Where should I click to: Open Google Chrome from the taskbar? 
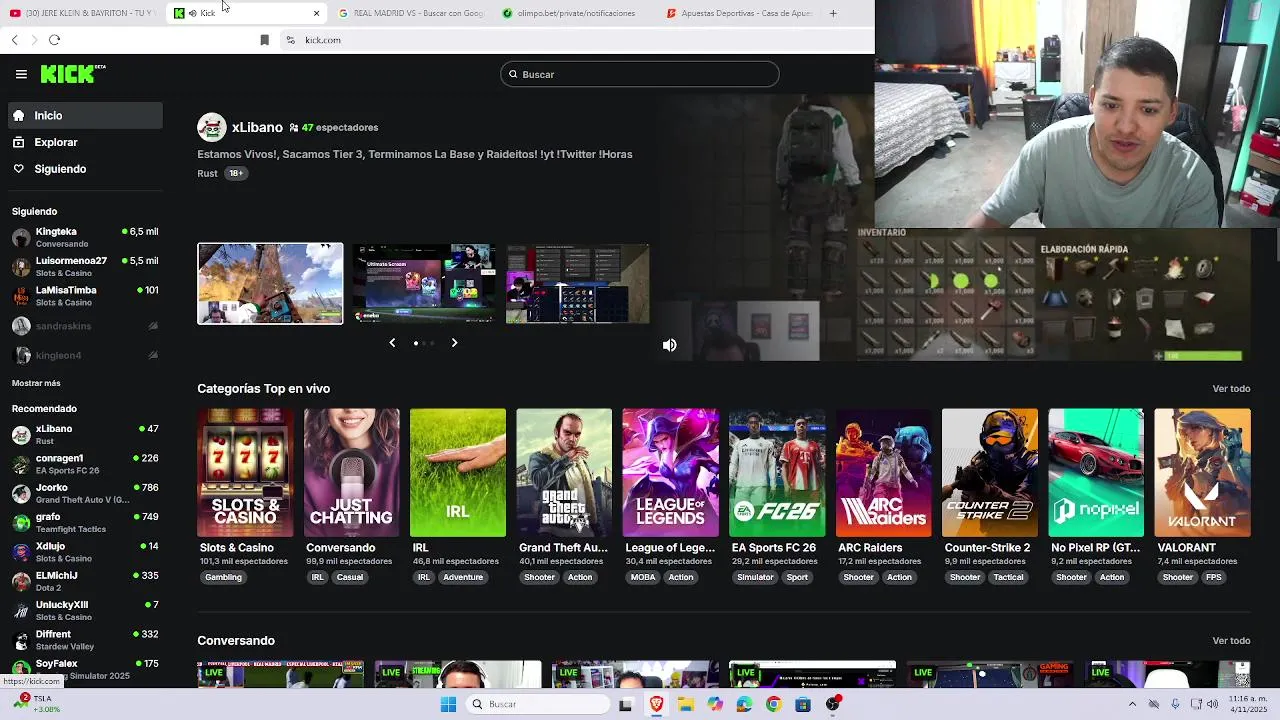(x=773, y=704)
